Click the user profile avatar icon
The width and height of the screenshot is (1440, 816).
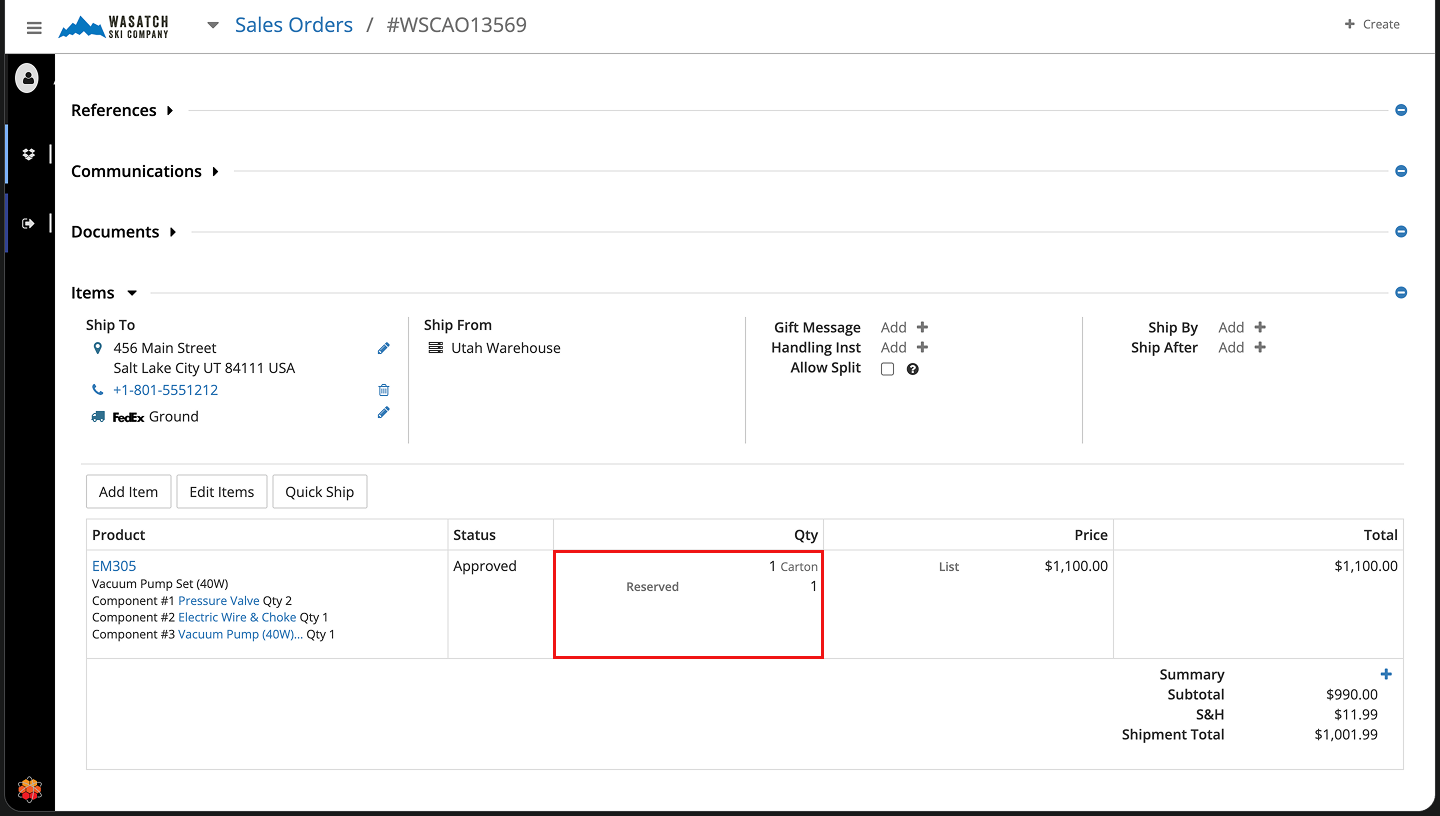tap(27, 78)
